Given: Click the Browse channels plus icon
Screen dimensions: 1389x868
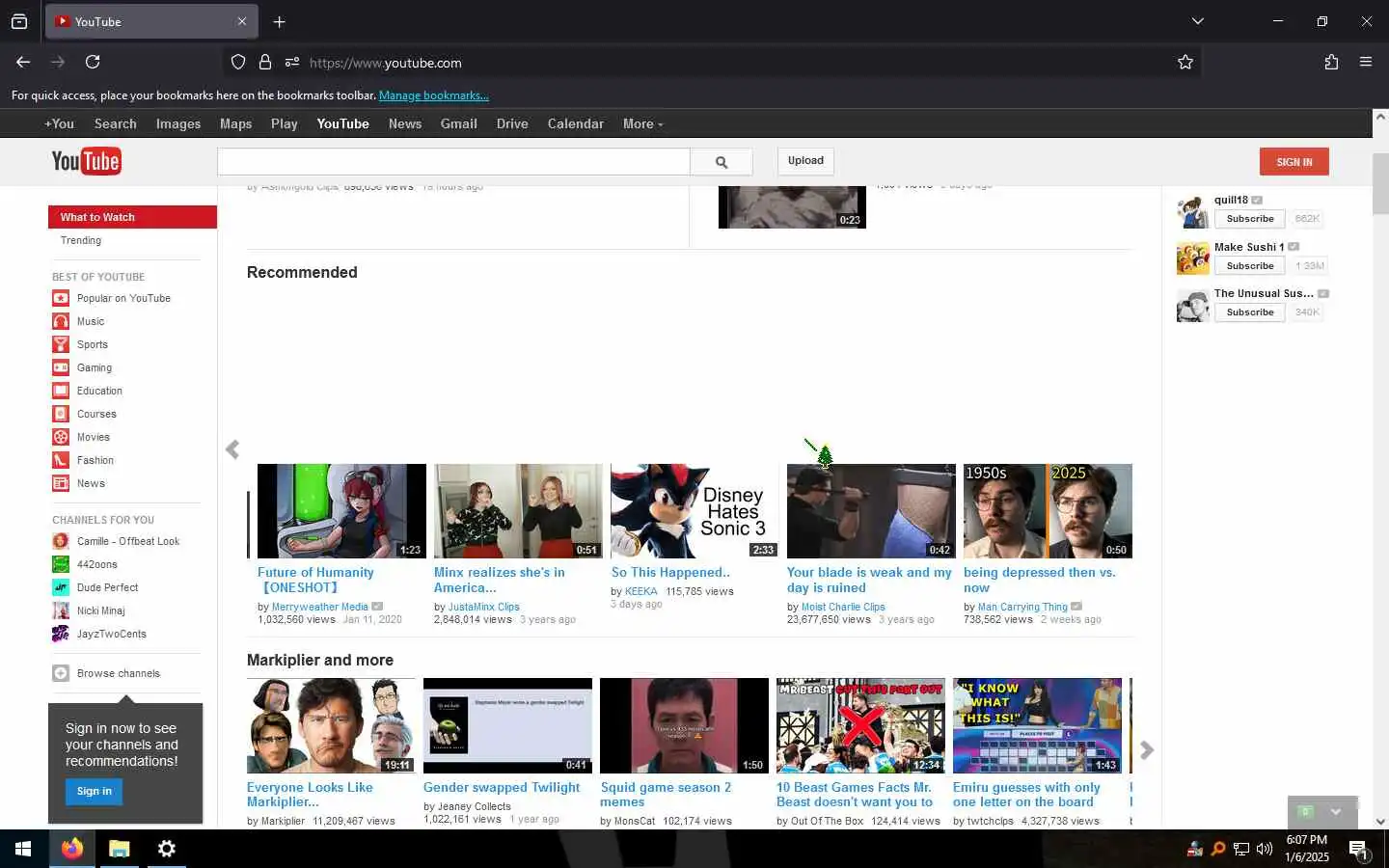Looking at the screenshot, I should pyautogui.click(x=61, y=673).
